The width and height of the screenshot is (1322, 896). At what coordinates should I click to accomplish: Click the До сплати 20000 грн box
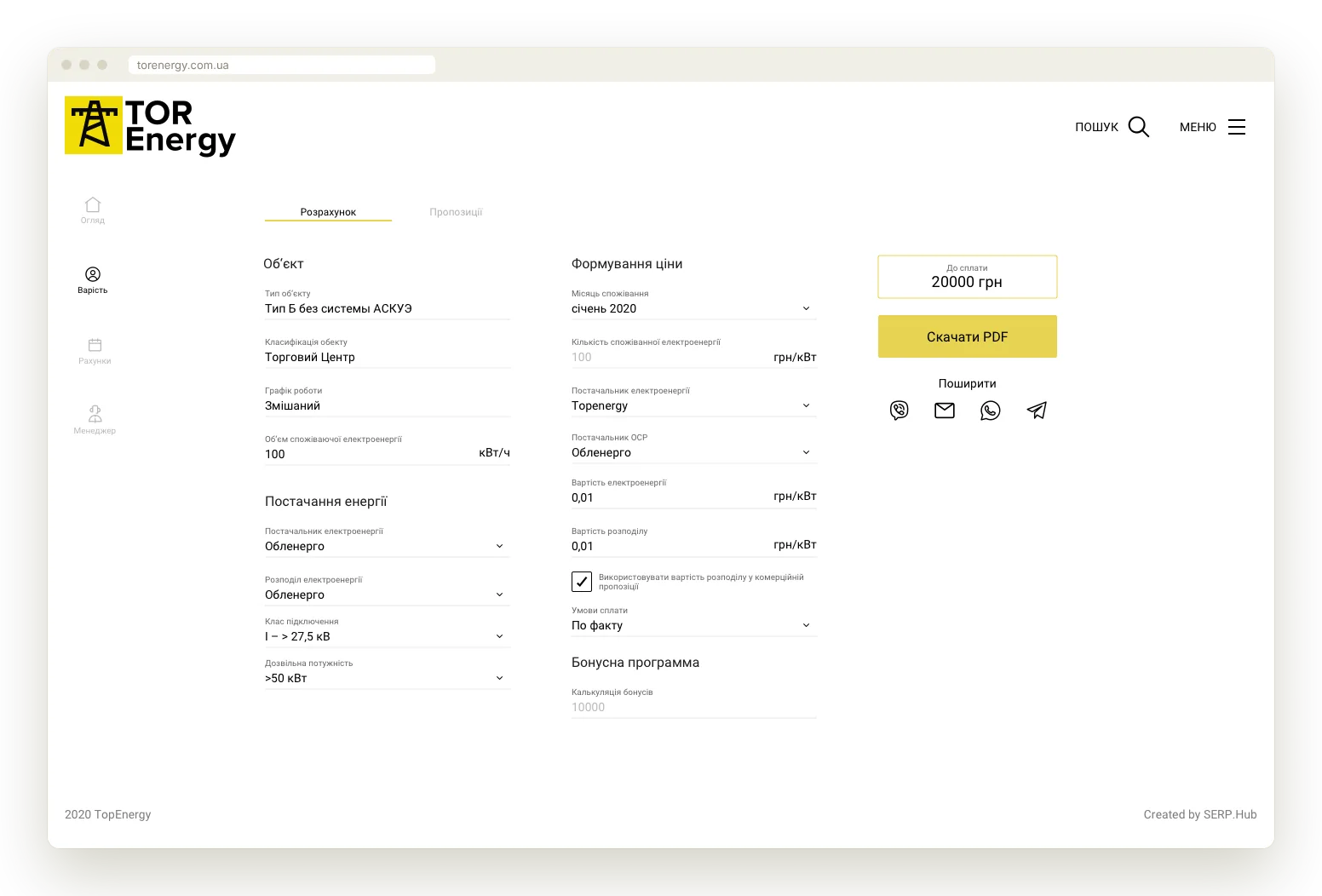tap(968, 277)
